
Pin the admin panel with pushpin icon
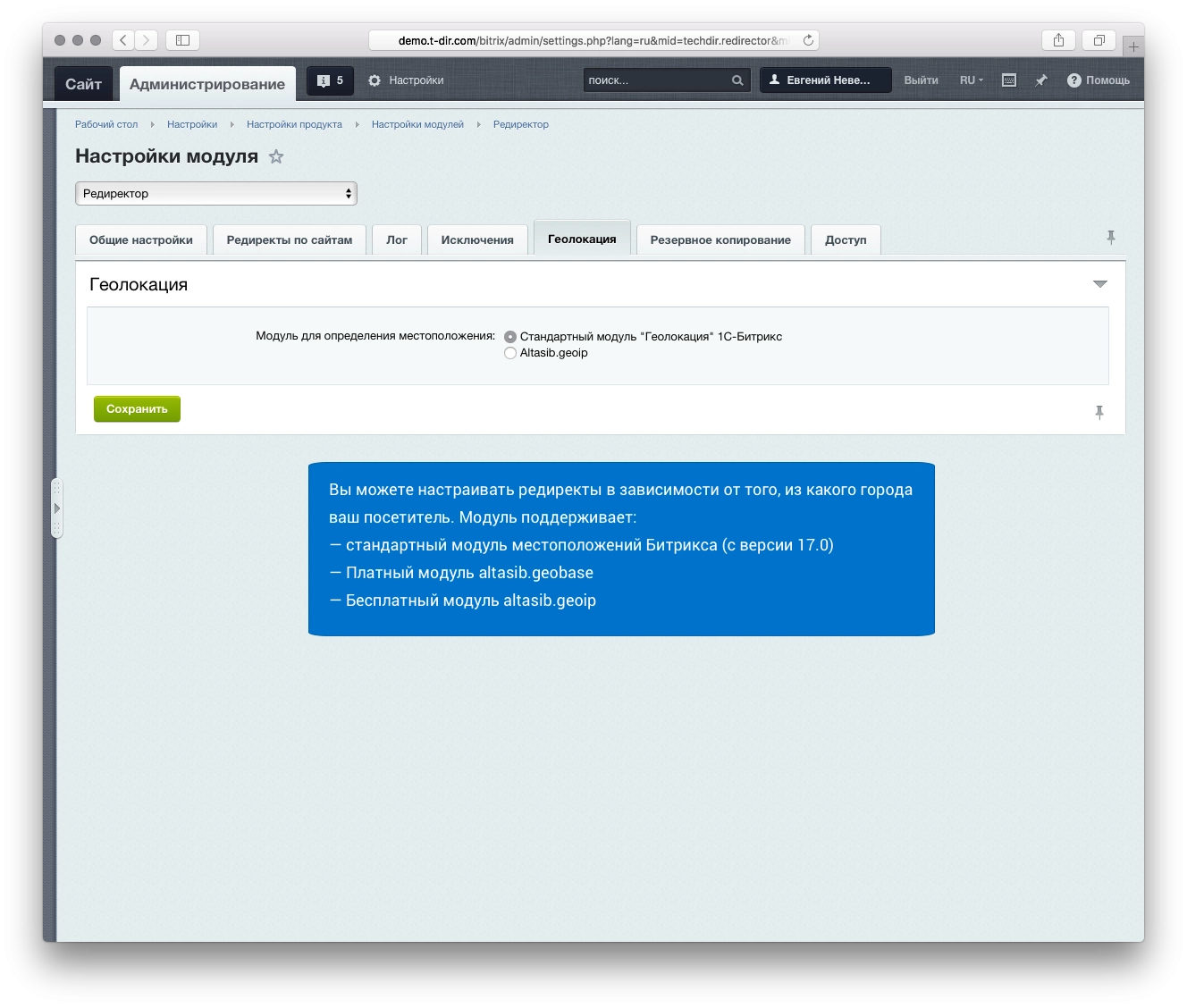pos(1040,80)
